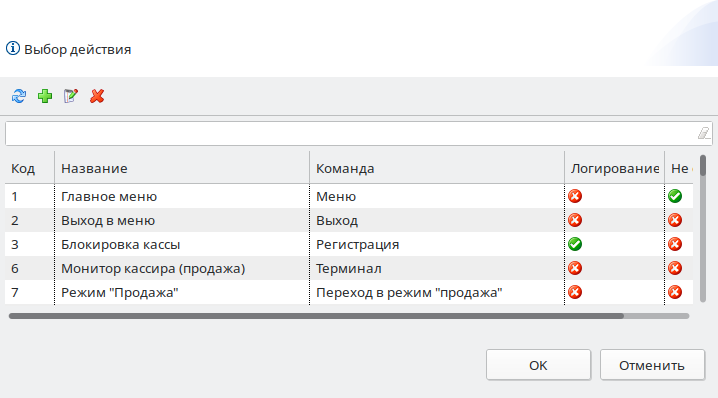Add a new action with green plus
The height and width of the screenshot is (398, 718).
[45, 96]
